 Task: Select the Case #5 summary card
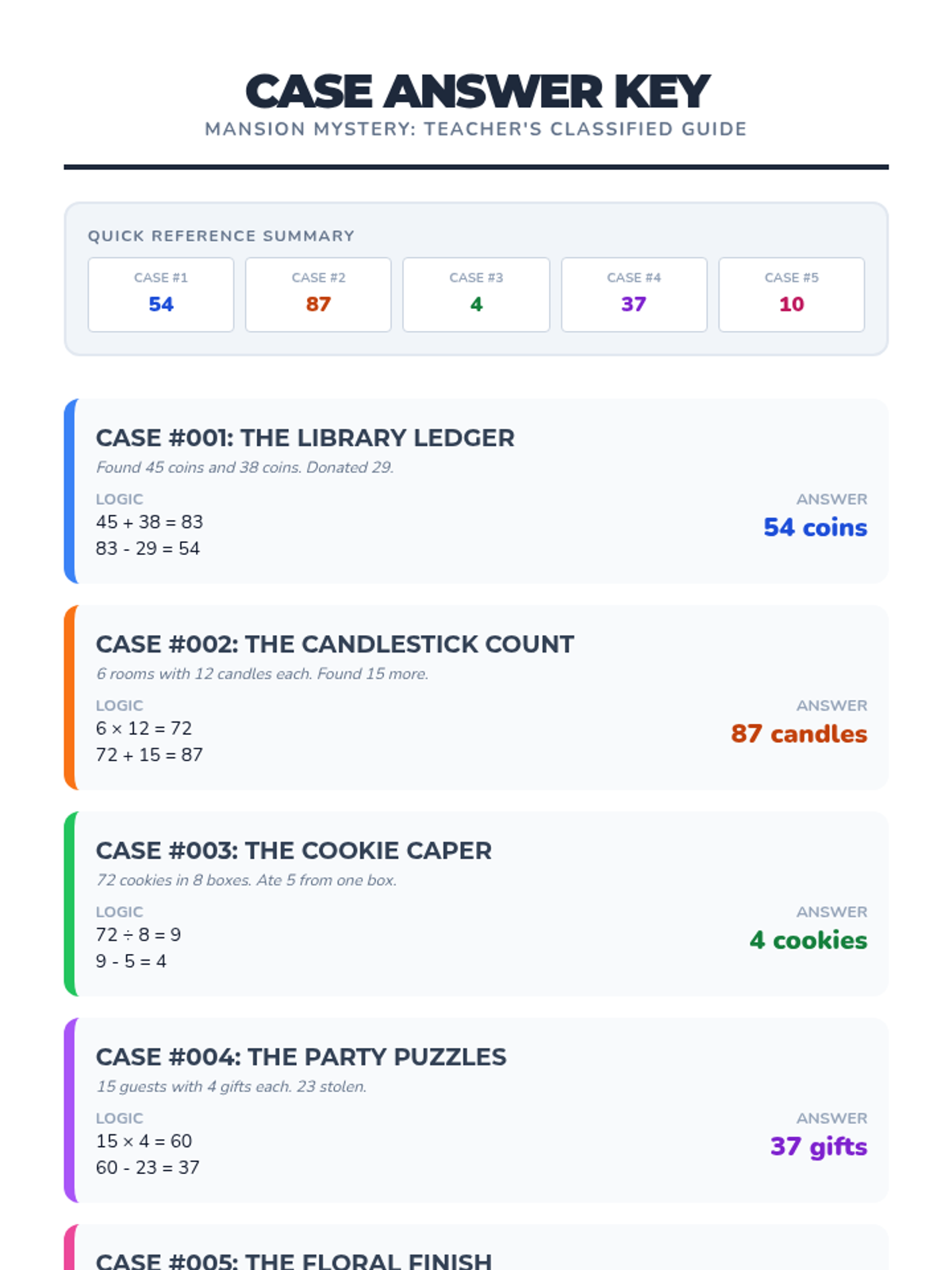pyautogui.click(x=791, y=294)
